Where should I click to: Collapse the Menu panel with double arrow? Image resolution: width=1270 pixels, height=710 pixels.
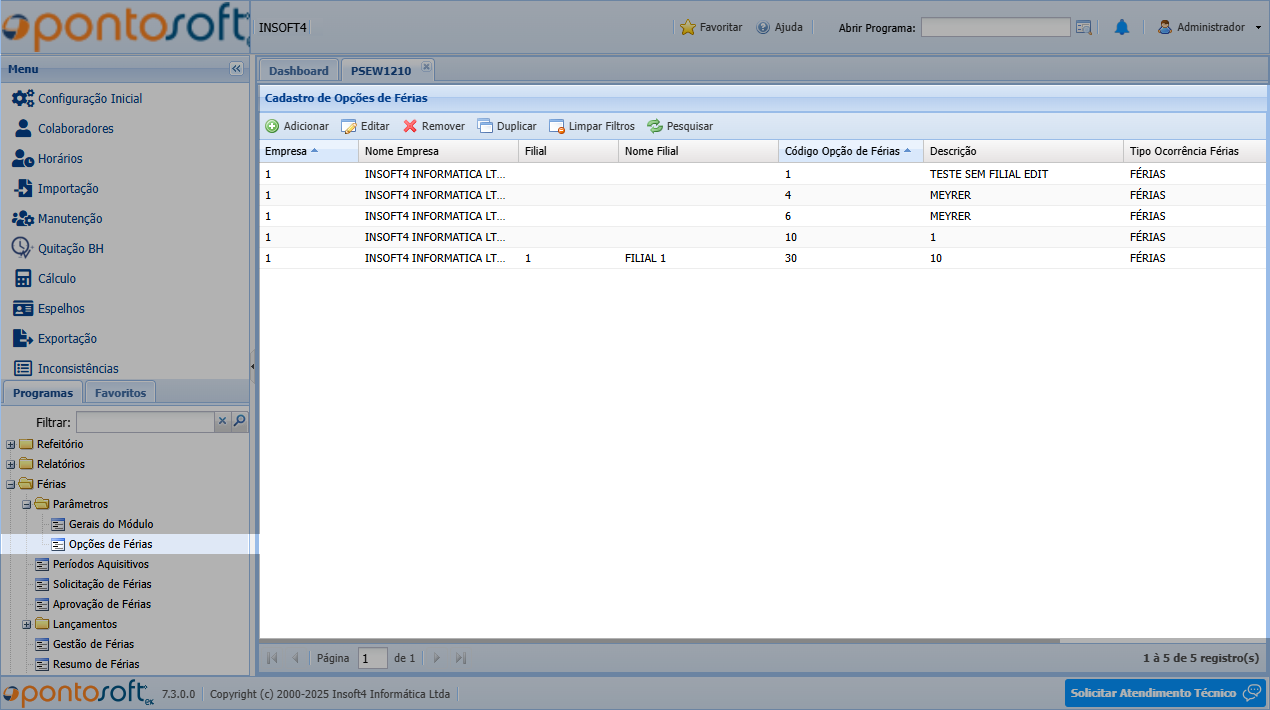[x=236, y=69]
